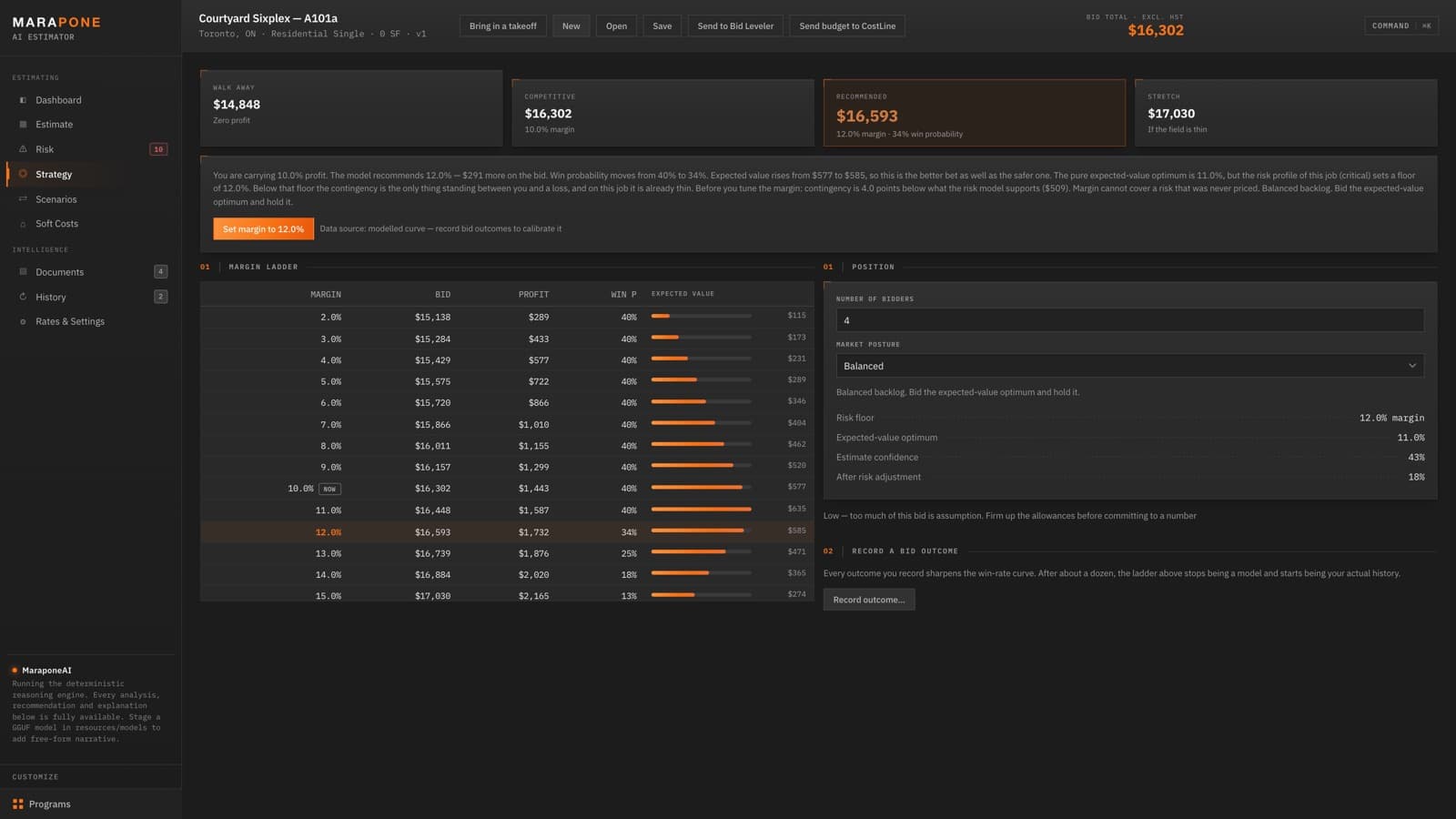Click expected value bar for 11.0% row
The image size is (1456, 819).
click(x=702, y=510)
